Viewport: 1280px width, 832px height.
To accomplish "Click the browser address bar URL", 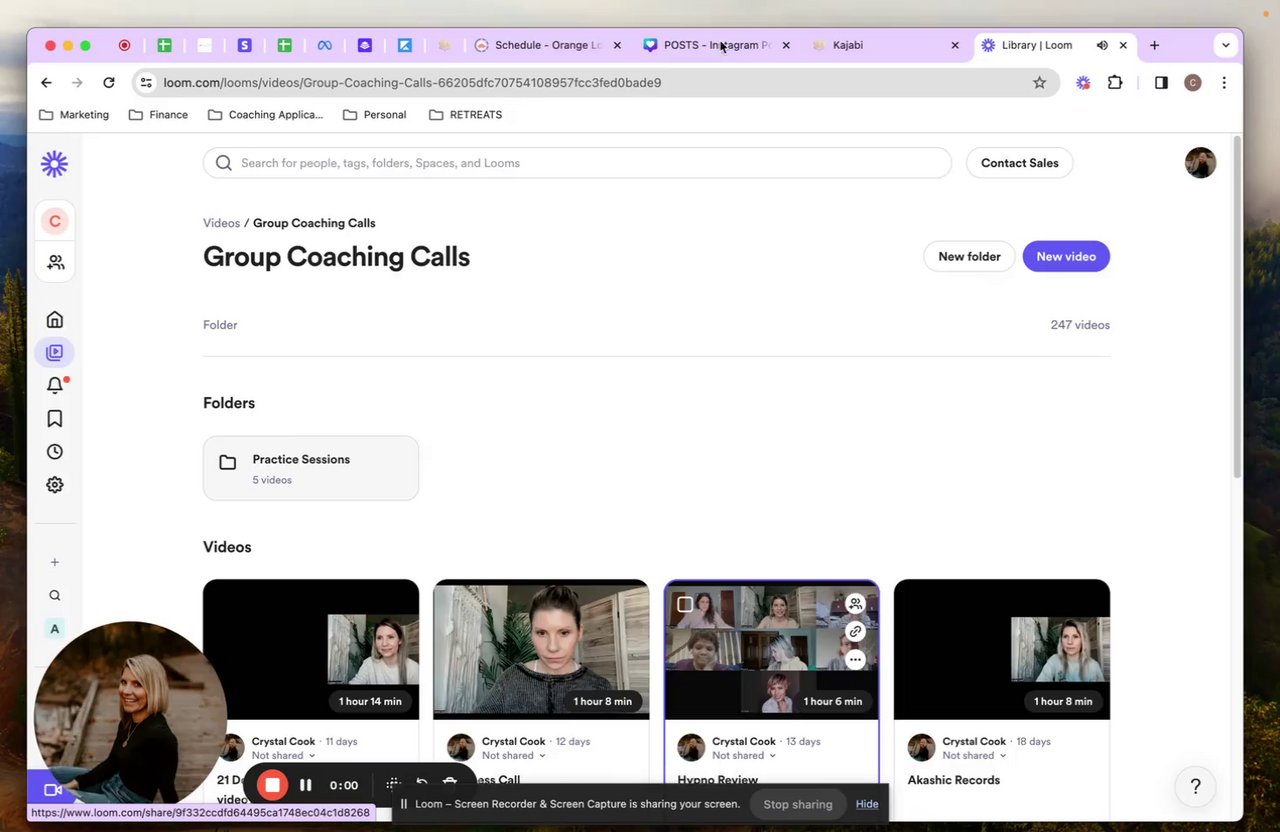I will tap(412, 83).
